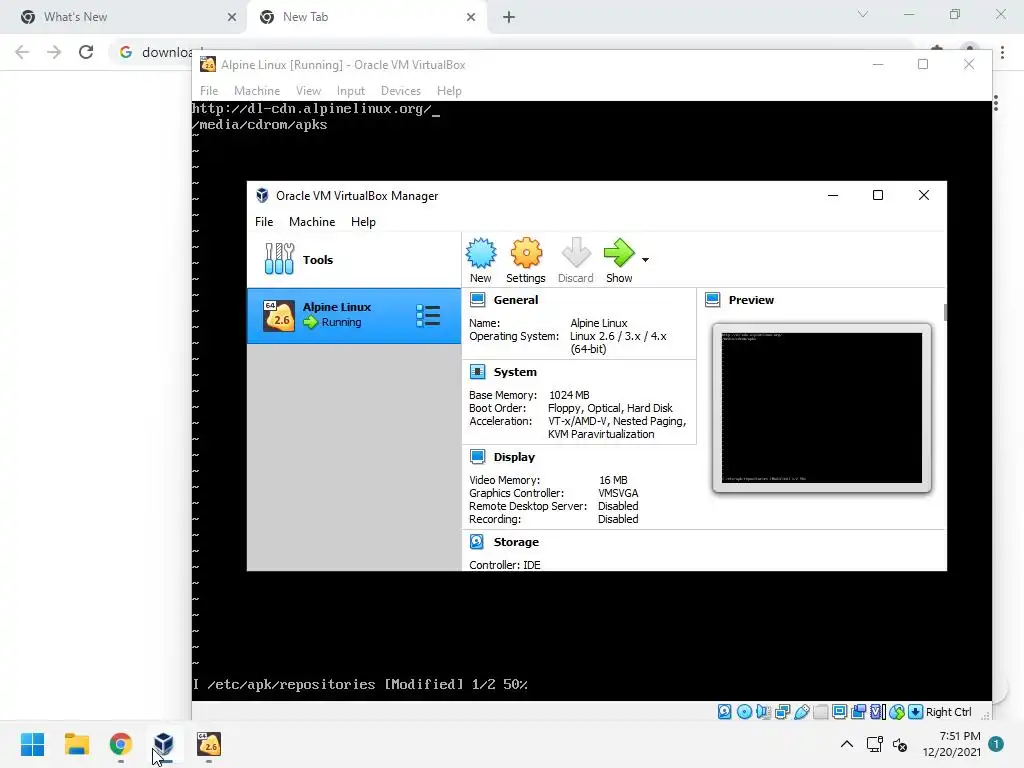
Task: Click the Storage section header
Action: pos(516,542)
